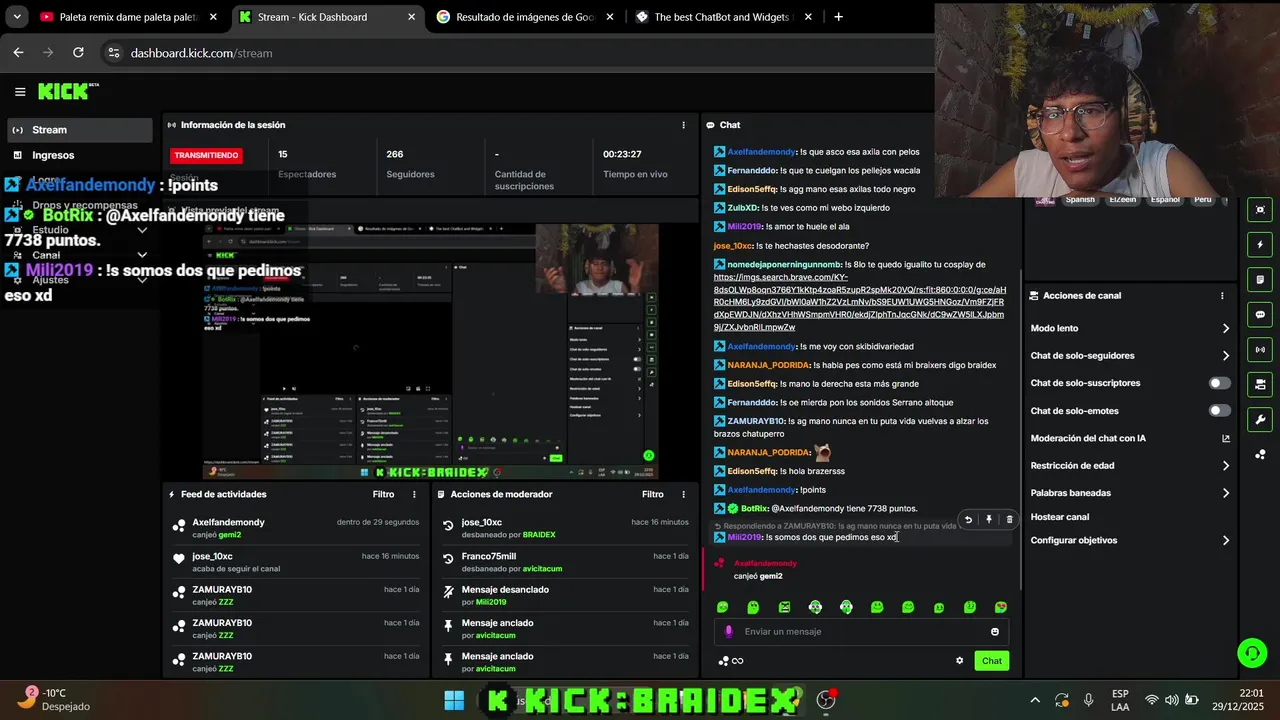Viewport: 1280px width, 720px height.
Task: Open Filtro in Feed de actividades
Action: click(383, 494)
